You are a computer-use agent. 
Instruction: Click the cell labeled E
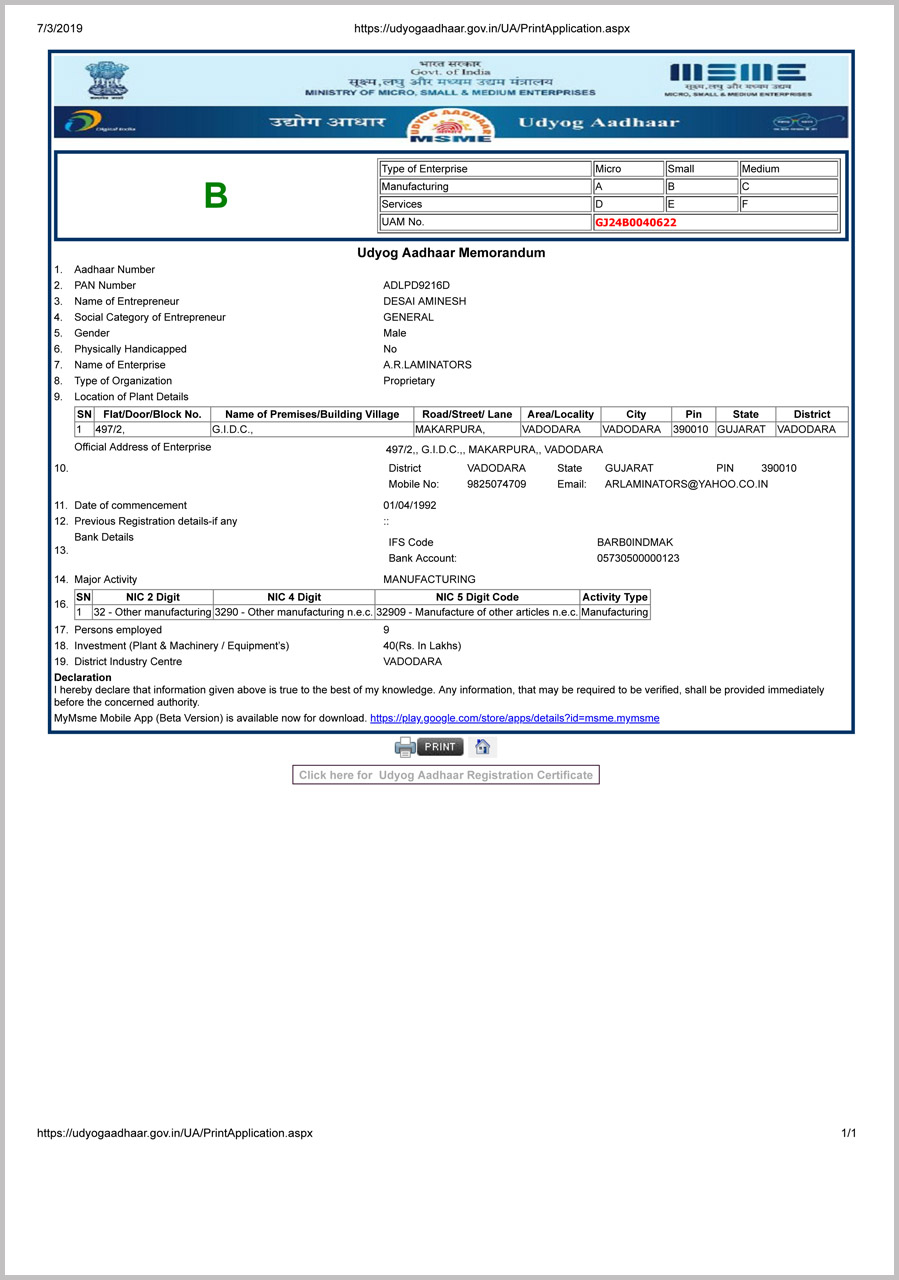701,204
